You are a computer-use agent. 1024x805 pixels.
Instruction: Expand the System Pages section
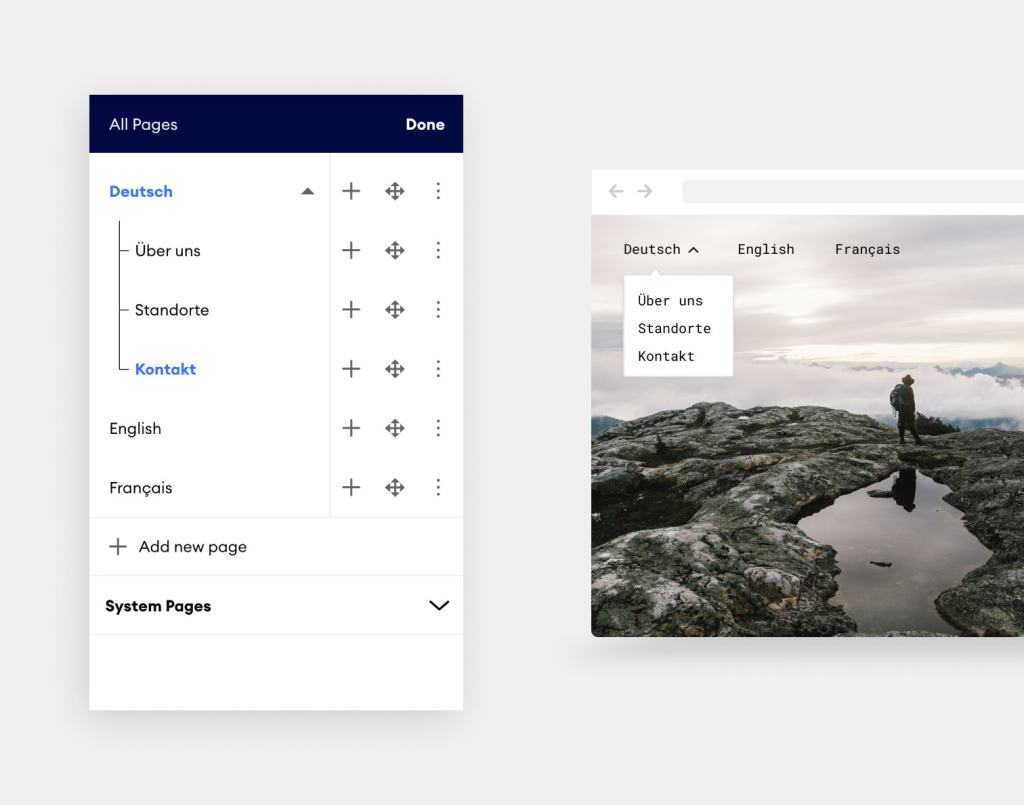click(x=439, y=605)
